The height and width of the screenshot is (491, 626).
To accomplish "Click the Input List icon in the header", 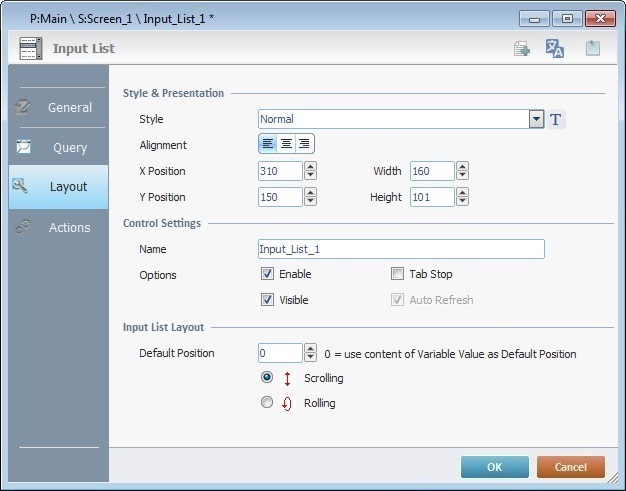I will pyautogui.click(x=31, y=48).
